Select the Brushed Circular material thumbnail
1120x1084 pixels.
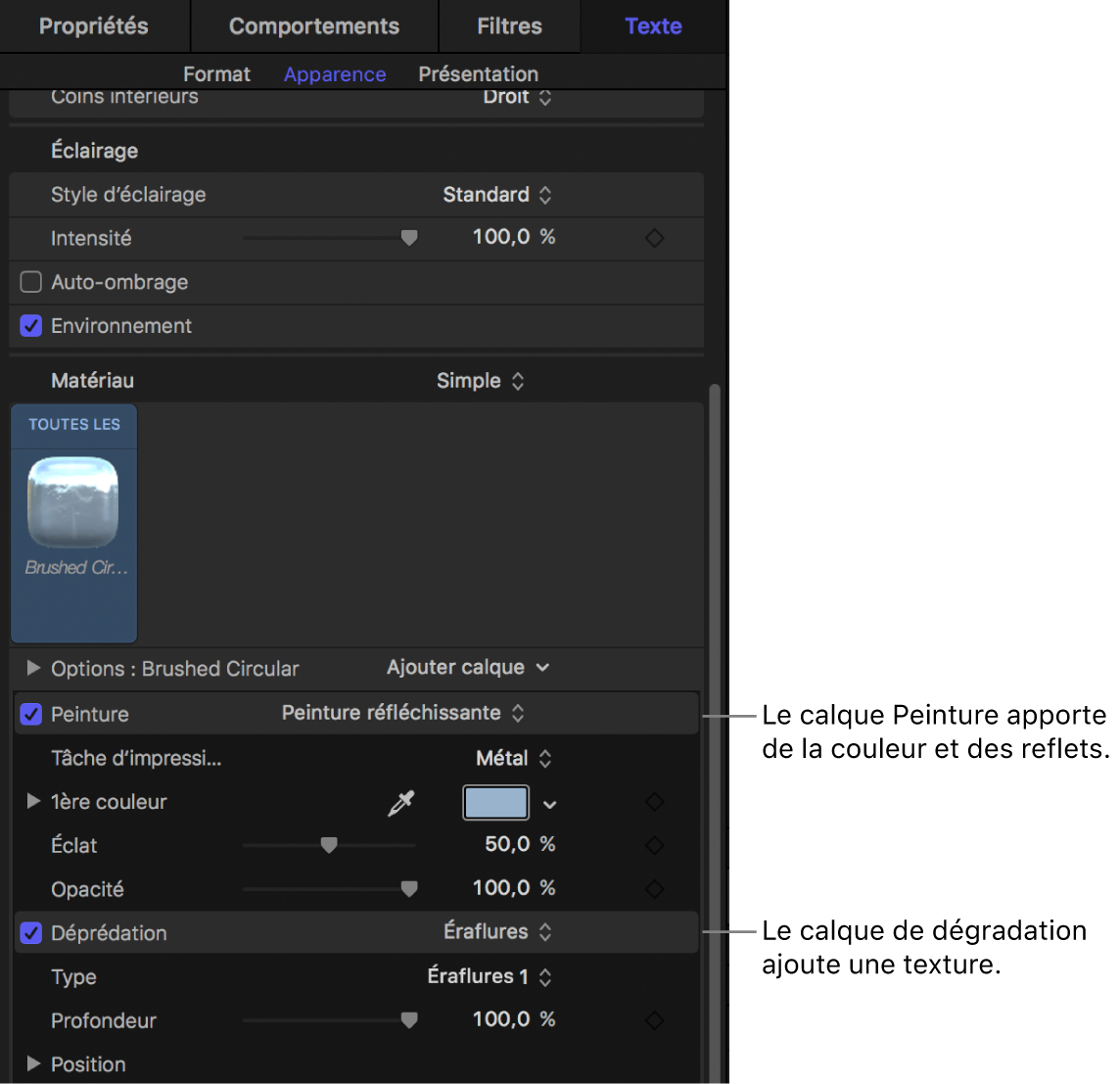click(x=72, y=502)
